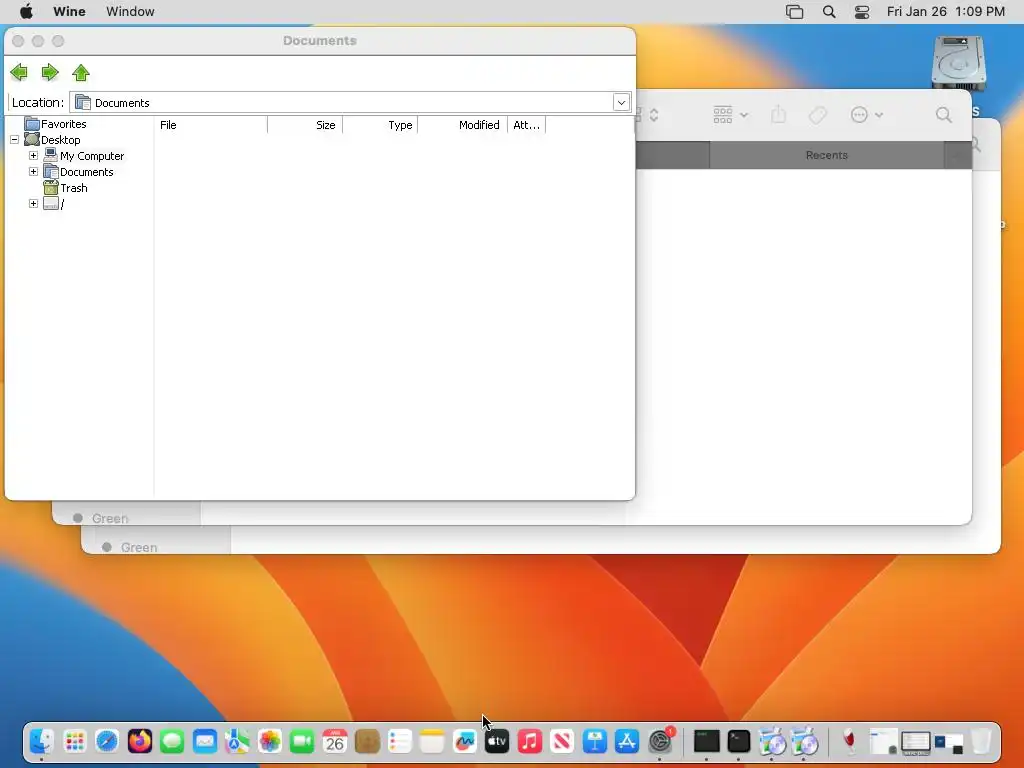Go back with the green left arrow
Viewport: 1024px width, 768px height.
[19, 72]
